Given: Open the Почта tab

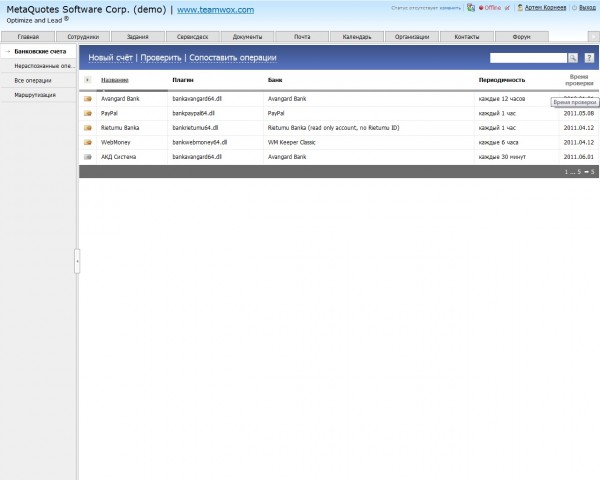Looking at the screenshot, I should 302,37.
